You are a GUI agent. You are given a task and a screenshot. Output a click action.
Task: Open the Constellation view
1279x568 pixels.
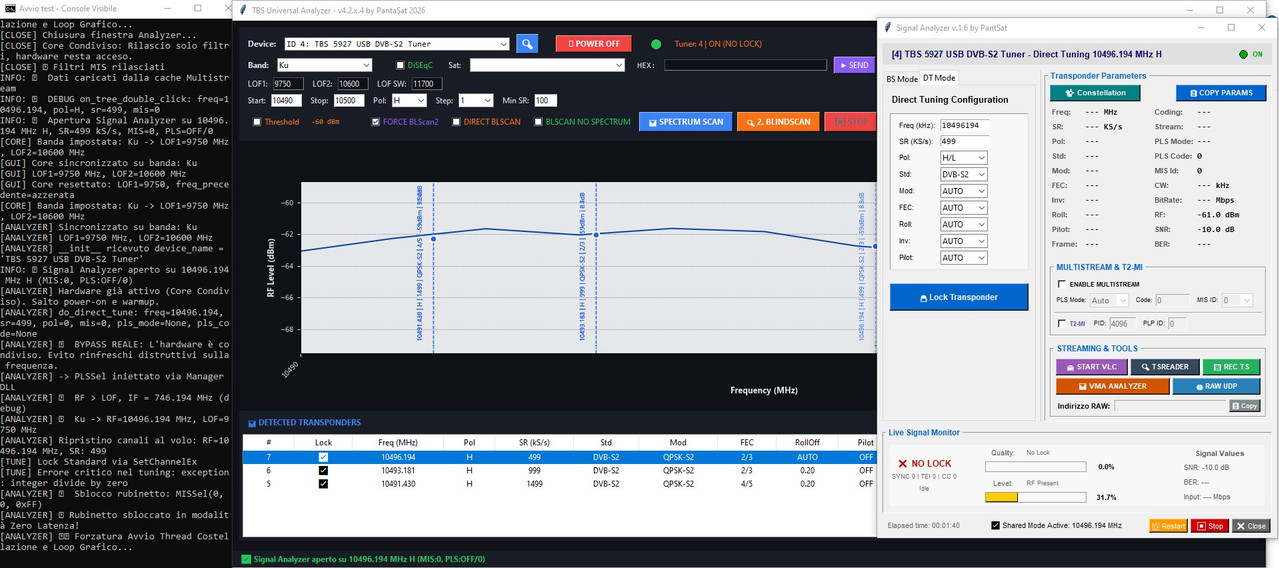(x=1095, y=93)
